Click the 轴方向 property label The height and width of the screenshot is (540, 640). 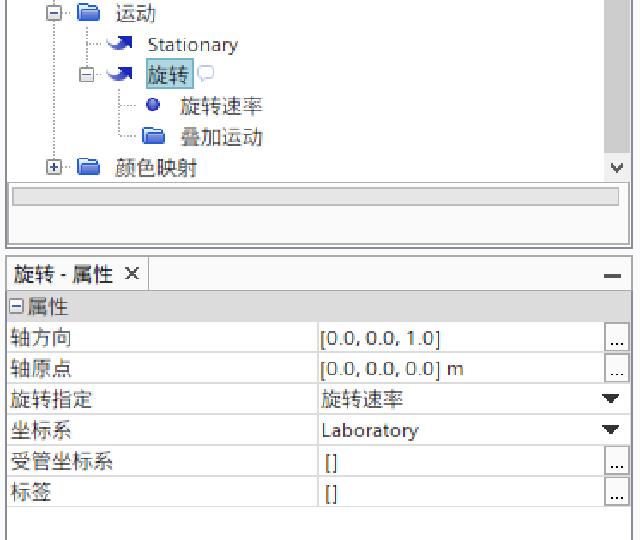[x=40, y=338]
